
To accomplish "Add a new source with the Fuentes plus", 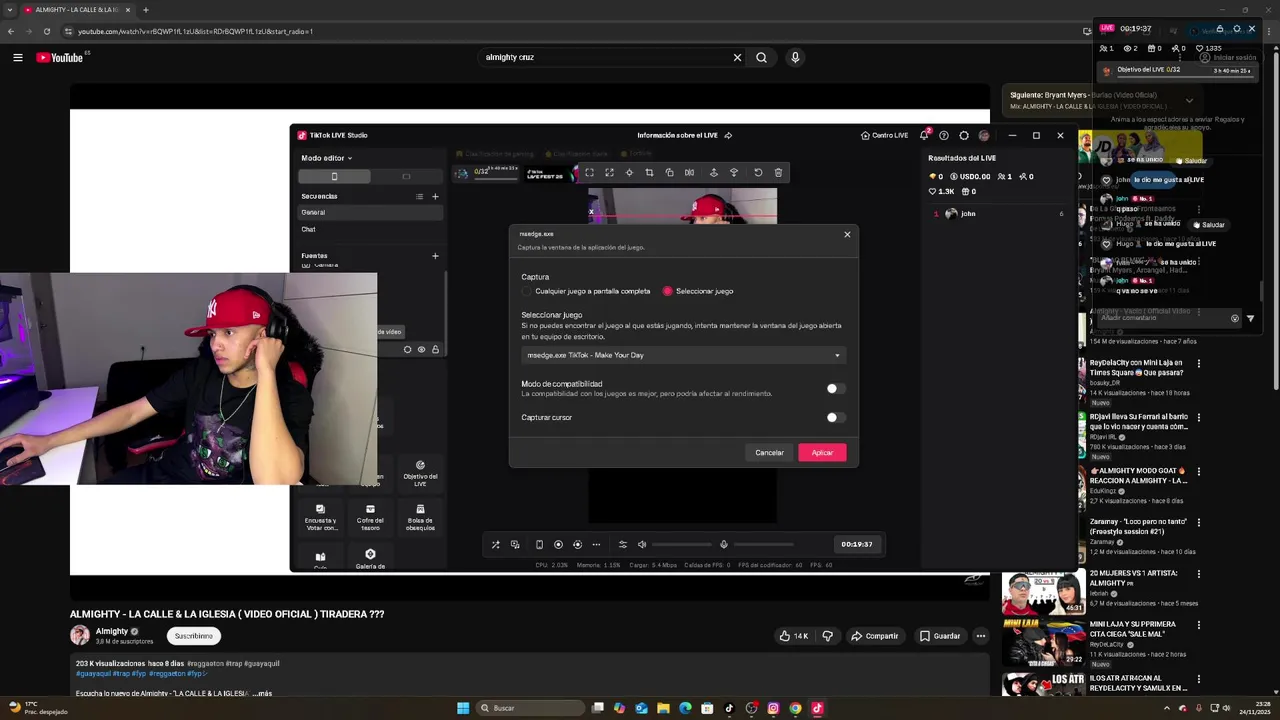I will tap(435, 255).
